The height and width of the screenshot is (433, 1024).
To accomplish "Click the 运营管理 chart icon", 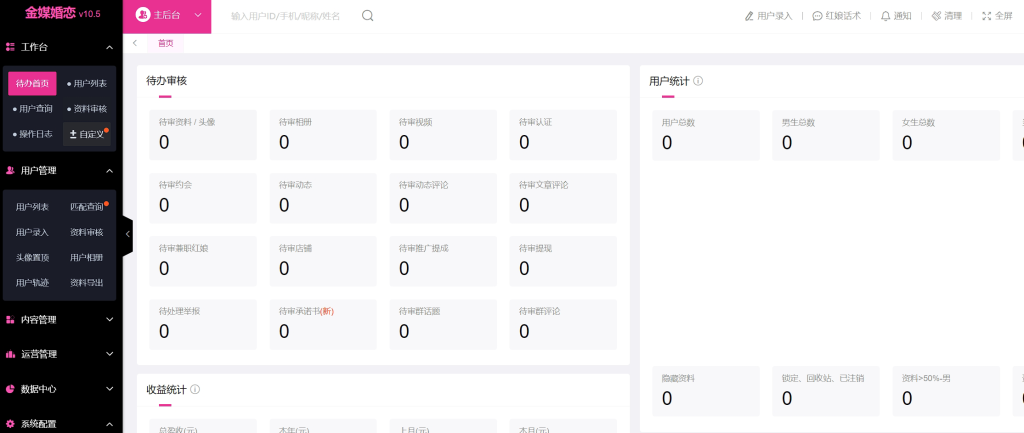I will 10,354.
